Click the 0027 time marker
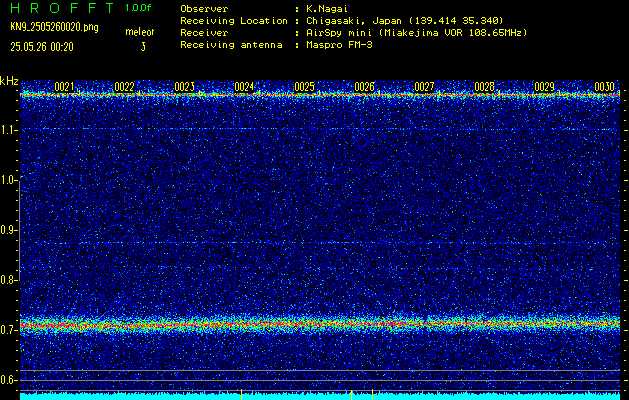The image size is (629, 400). (424, 87)
